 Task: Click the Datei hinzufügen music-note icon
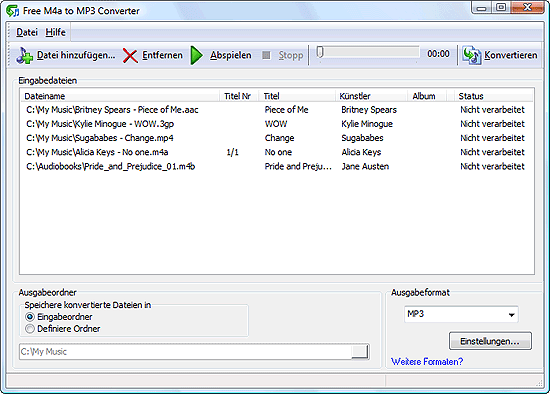pyautogui.click(x=25, y=55)
